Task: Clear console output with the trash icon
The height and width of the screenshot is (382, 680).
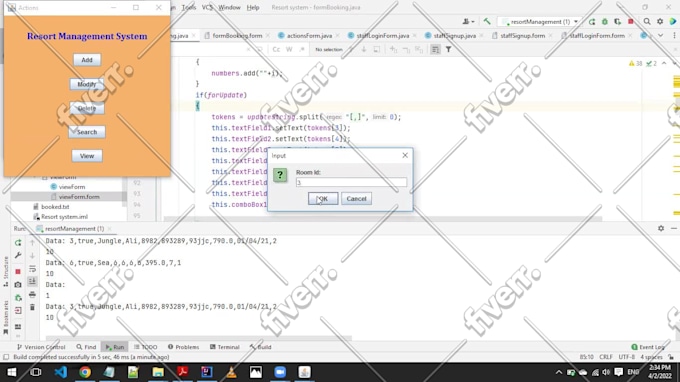Action: tap(33, 307)
